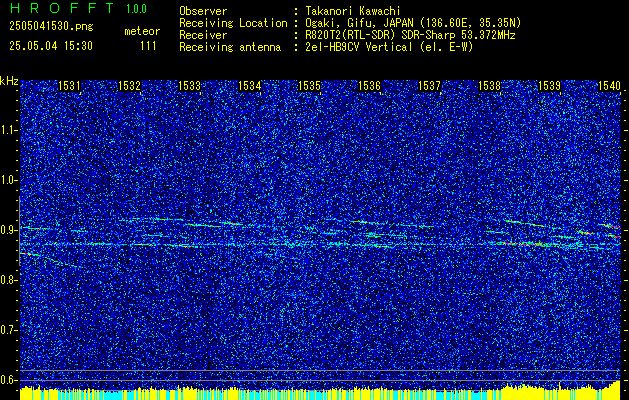
Task: Click the meteor label
Action: click(x=142, y=31)
